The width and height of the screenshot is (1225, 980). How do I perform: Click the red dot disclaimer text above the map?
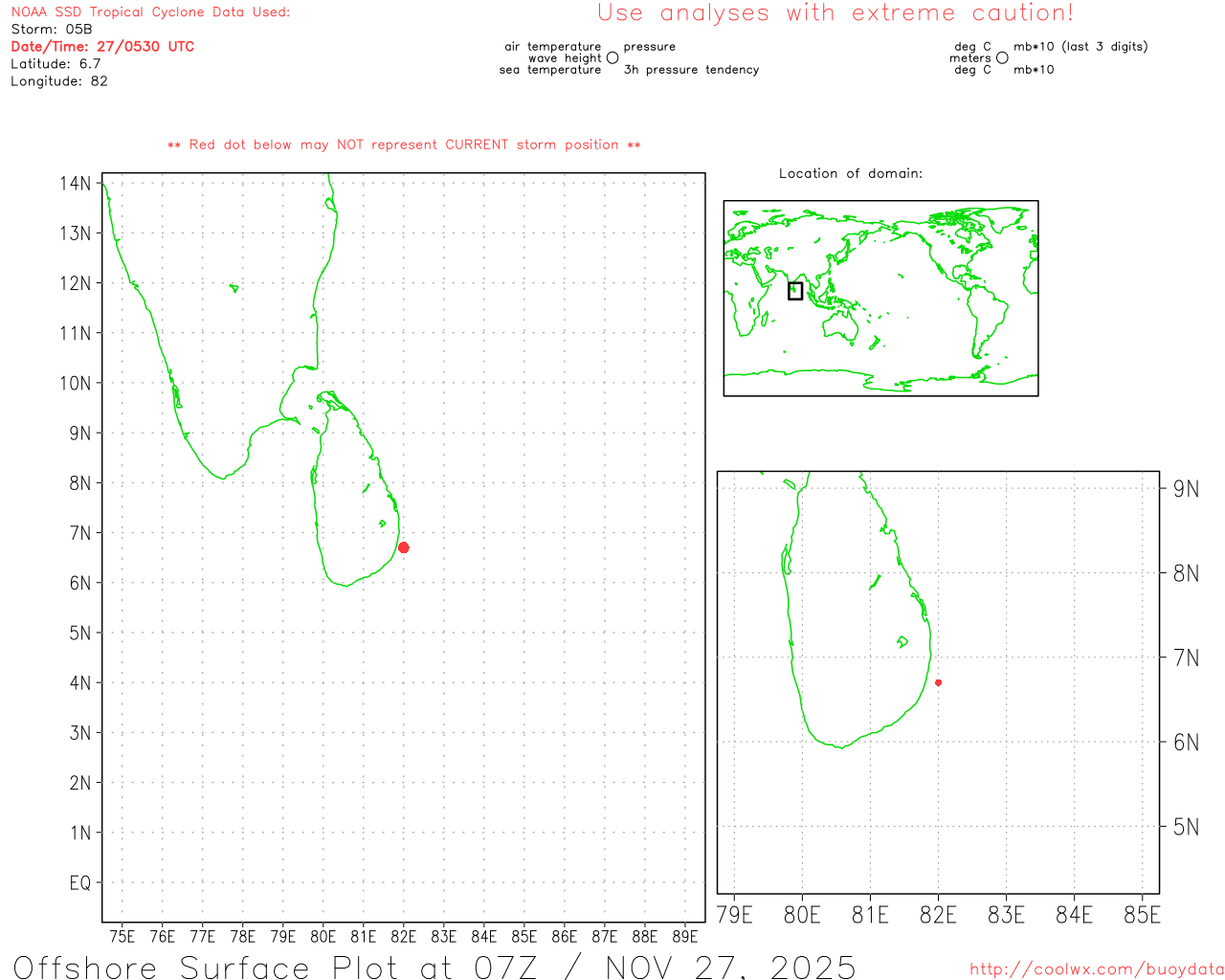point(404,145)
